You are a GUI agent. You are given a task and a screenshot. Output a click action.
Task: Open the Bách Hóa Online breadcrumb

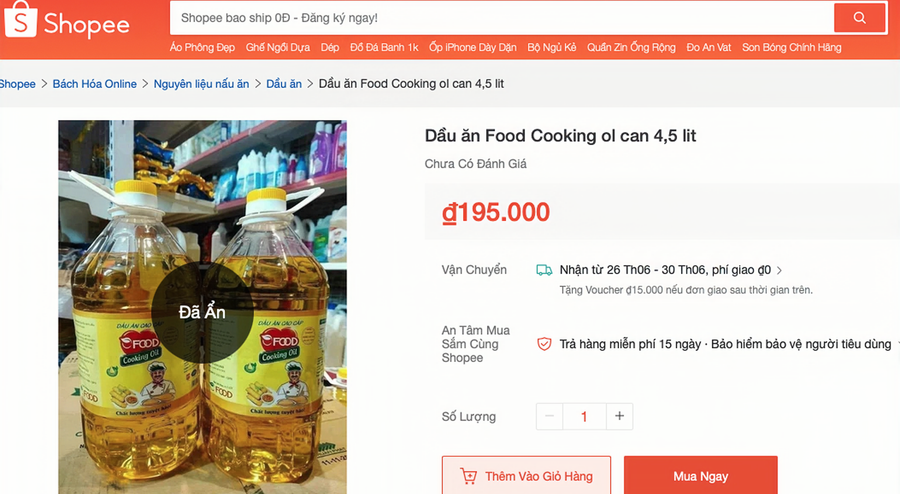pyautogui.click(x=95, y=84)
